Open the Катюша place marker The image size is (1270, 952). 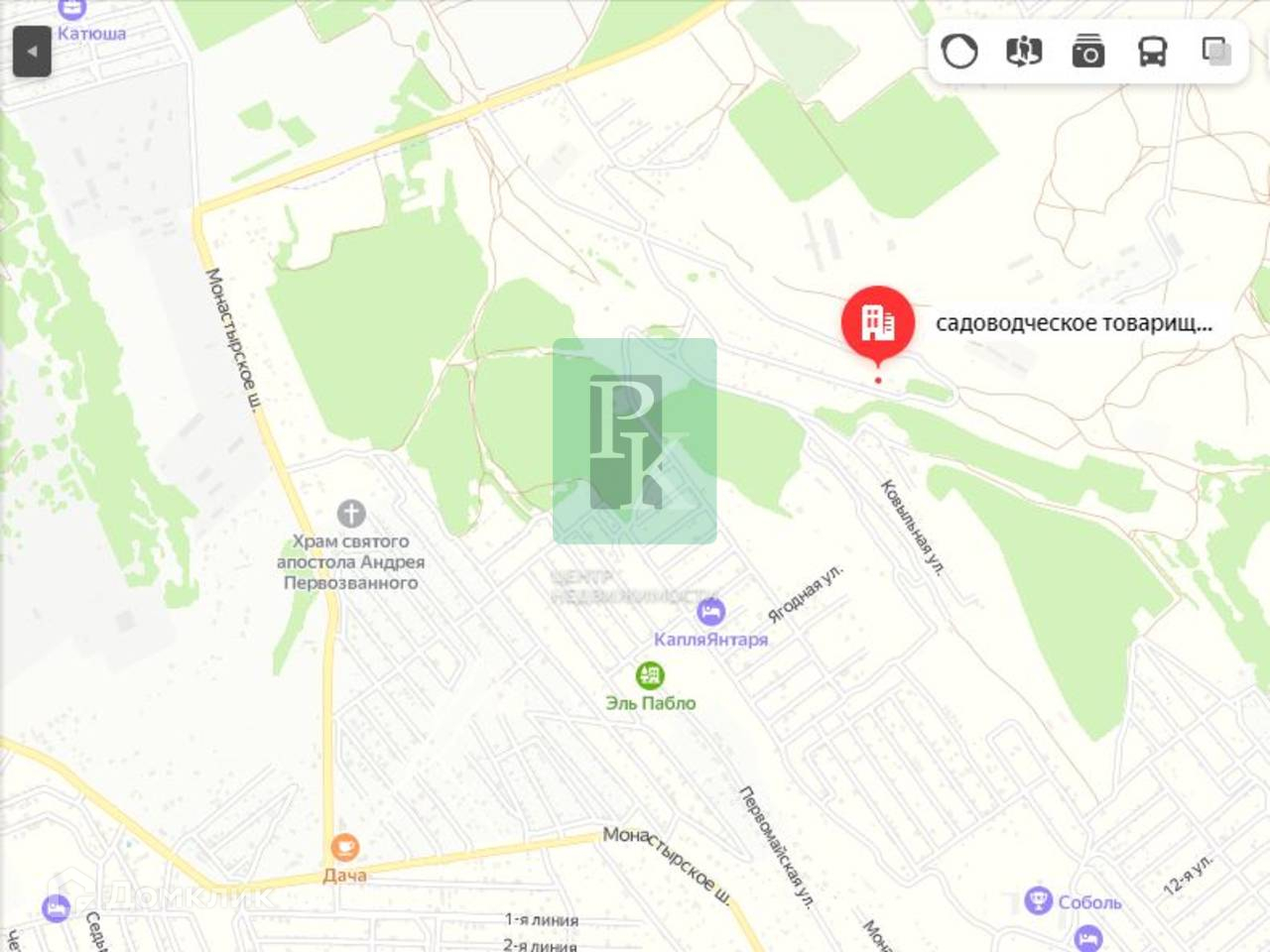tap(71, 9)
